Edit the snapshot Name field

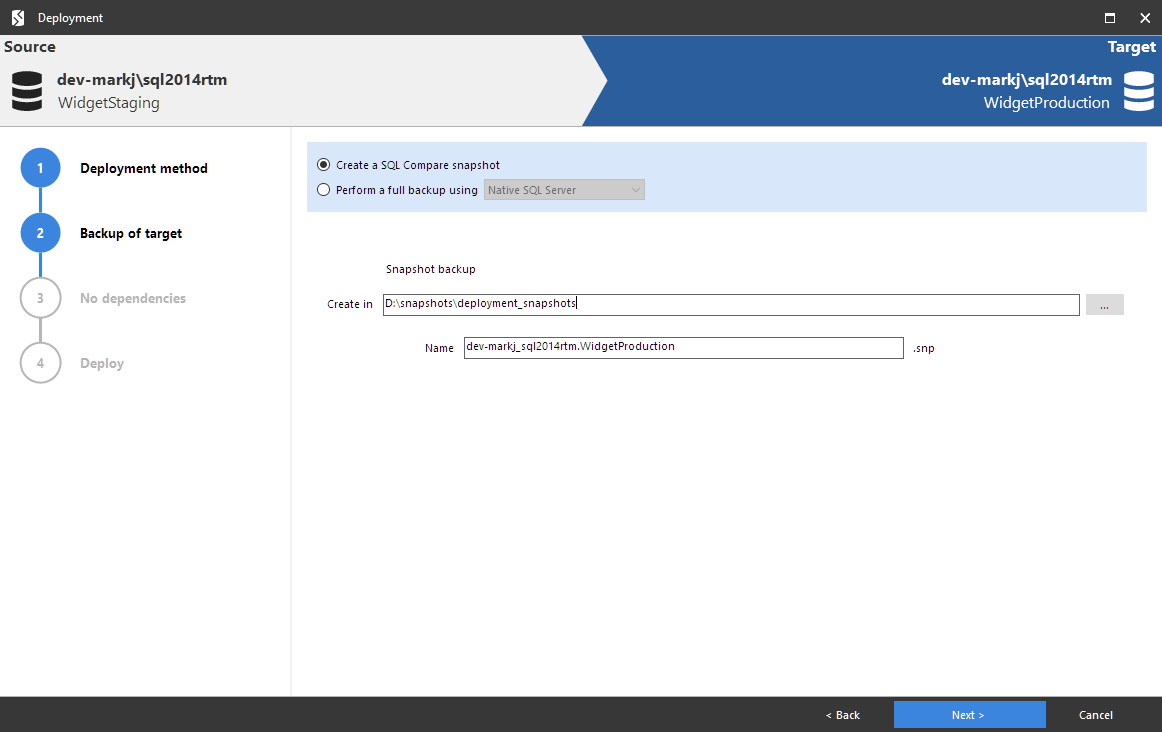pos(683,347)
